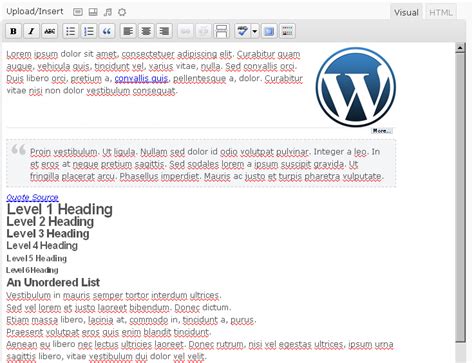
Task: Open the Quote Source link
Action: coord(33,197)
